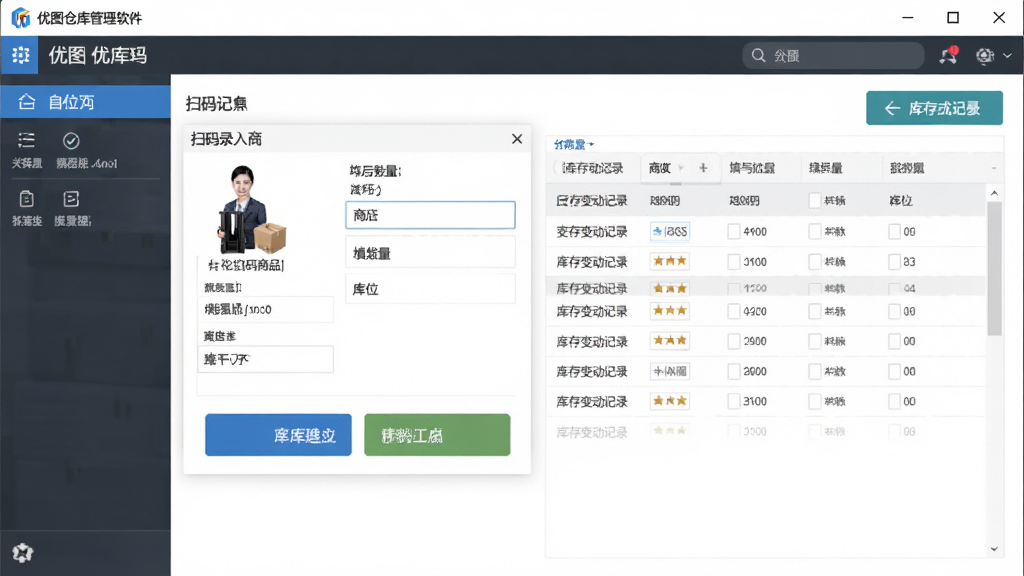The image size is (1024, 576).
Task: Click the app logo in the title bar
Action: coord(20,18)
